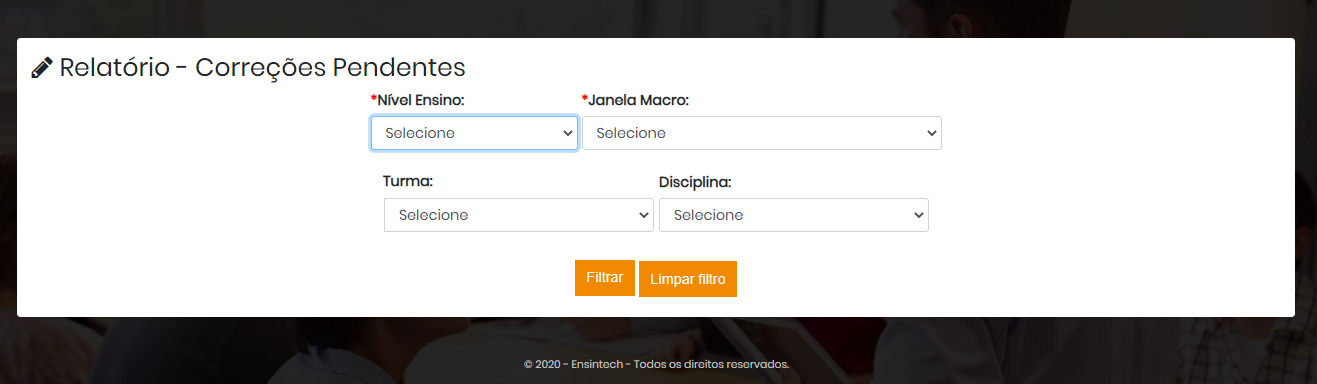Click the chevron arrow of Janela Macro select
Screen dimensions: 1317x384
[x=930, y=133]
